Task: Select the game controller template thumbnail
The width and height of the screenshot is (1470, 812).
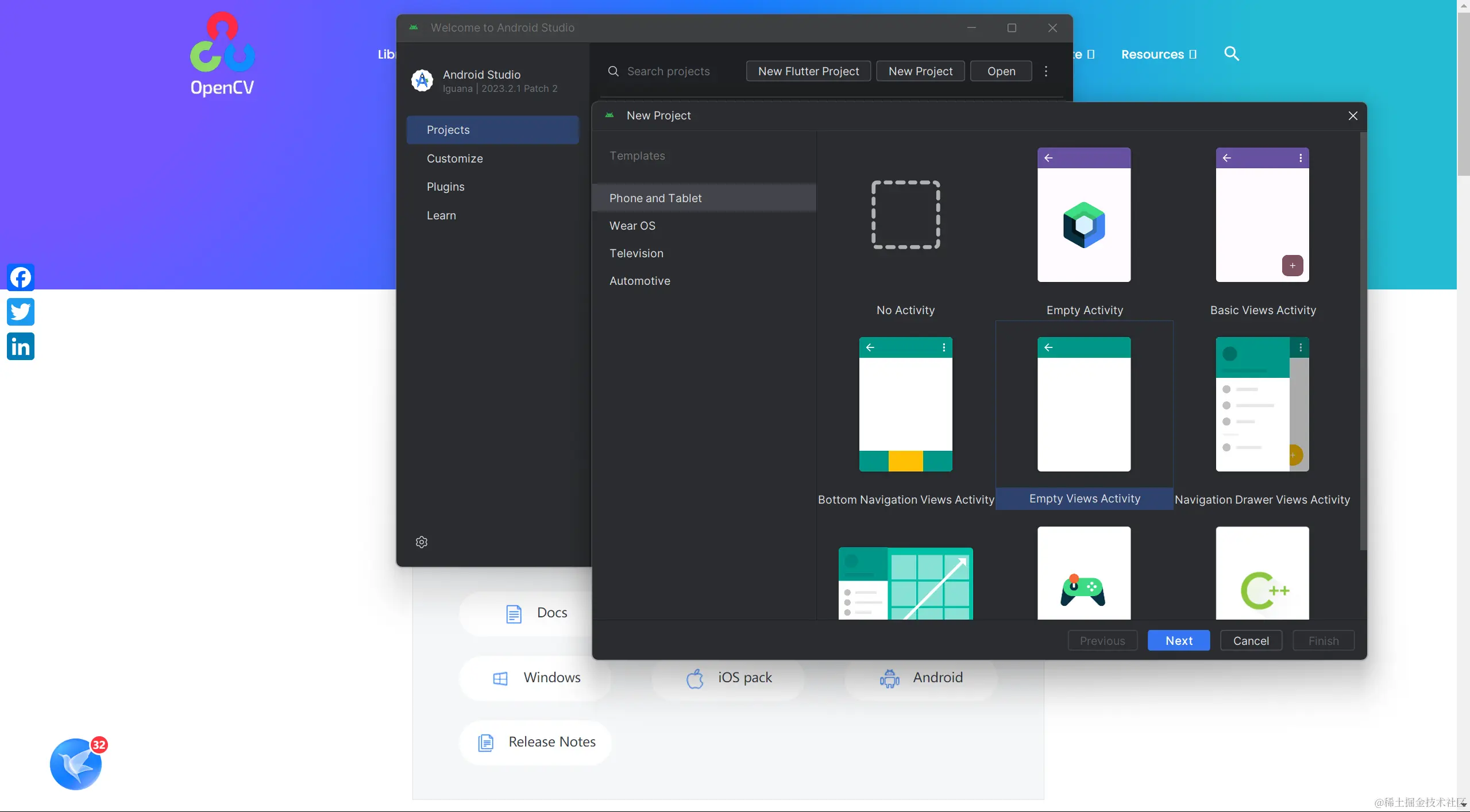Action: [x=1084, y=573]
